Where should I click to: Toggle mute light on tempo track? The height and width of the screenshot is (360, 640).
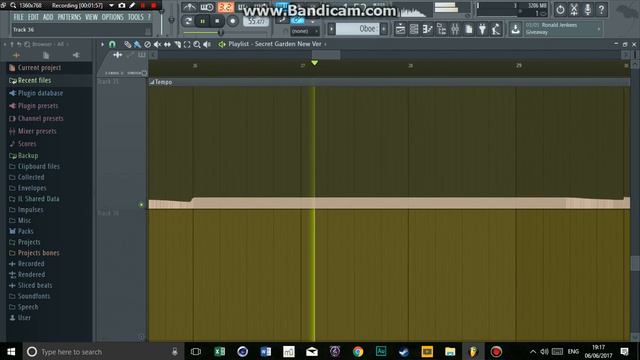[x=141, y=204]
